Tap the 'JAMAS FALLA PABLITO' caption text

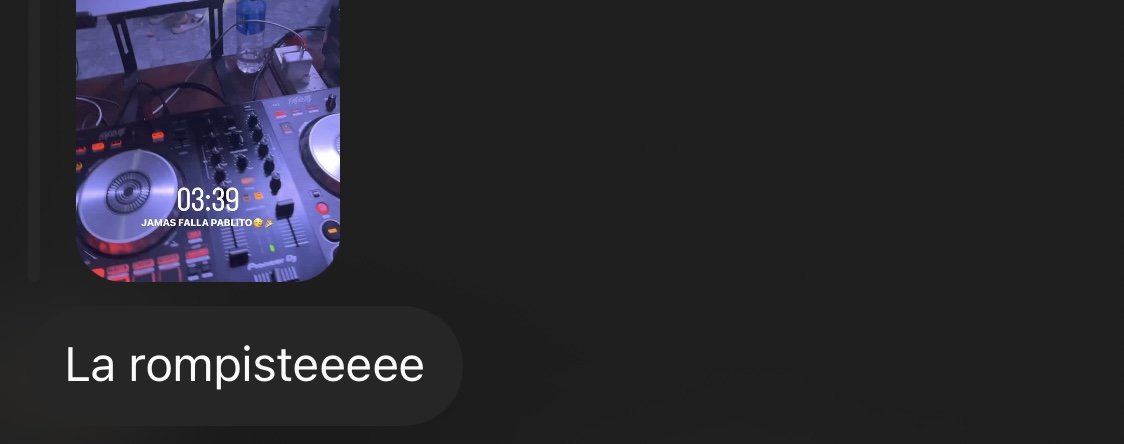pyautogui.click(x=196, y=223)
